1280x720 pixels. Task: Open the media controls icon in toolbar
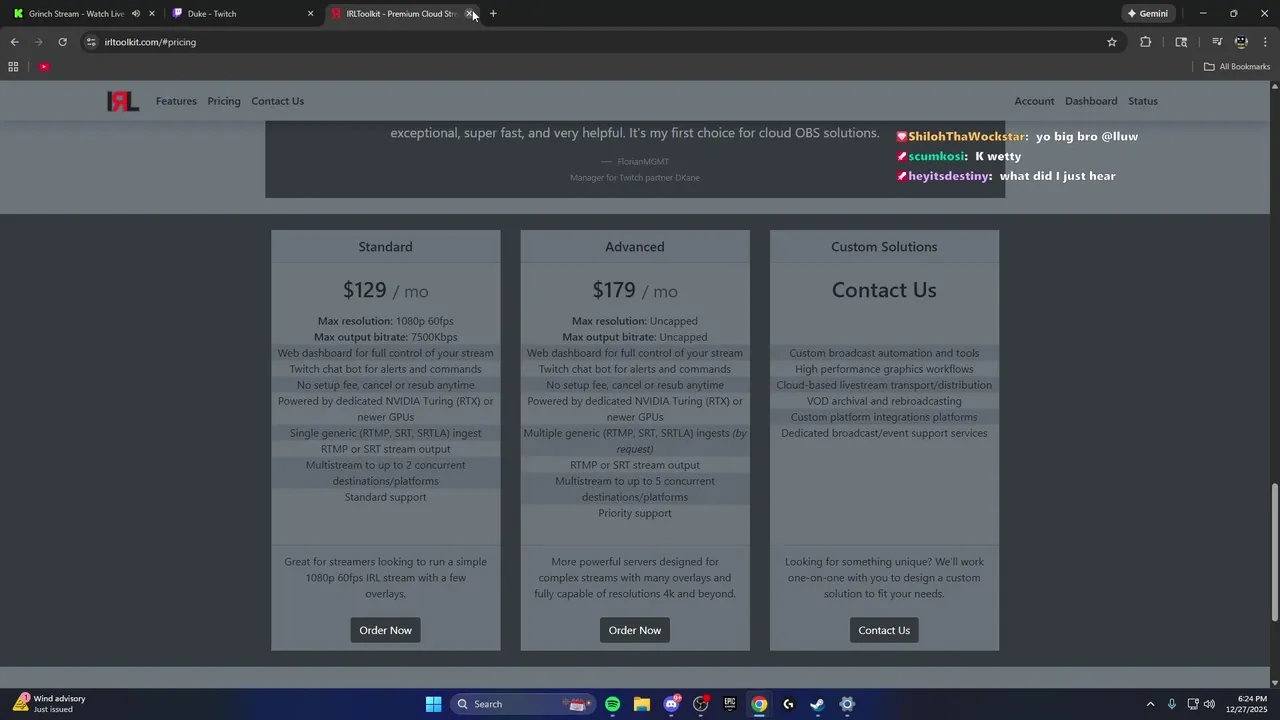pos(1217,42)
